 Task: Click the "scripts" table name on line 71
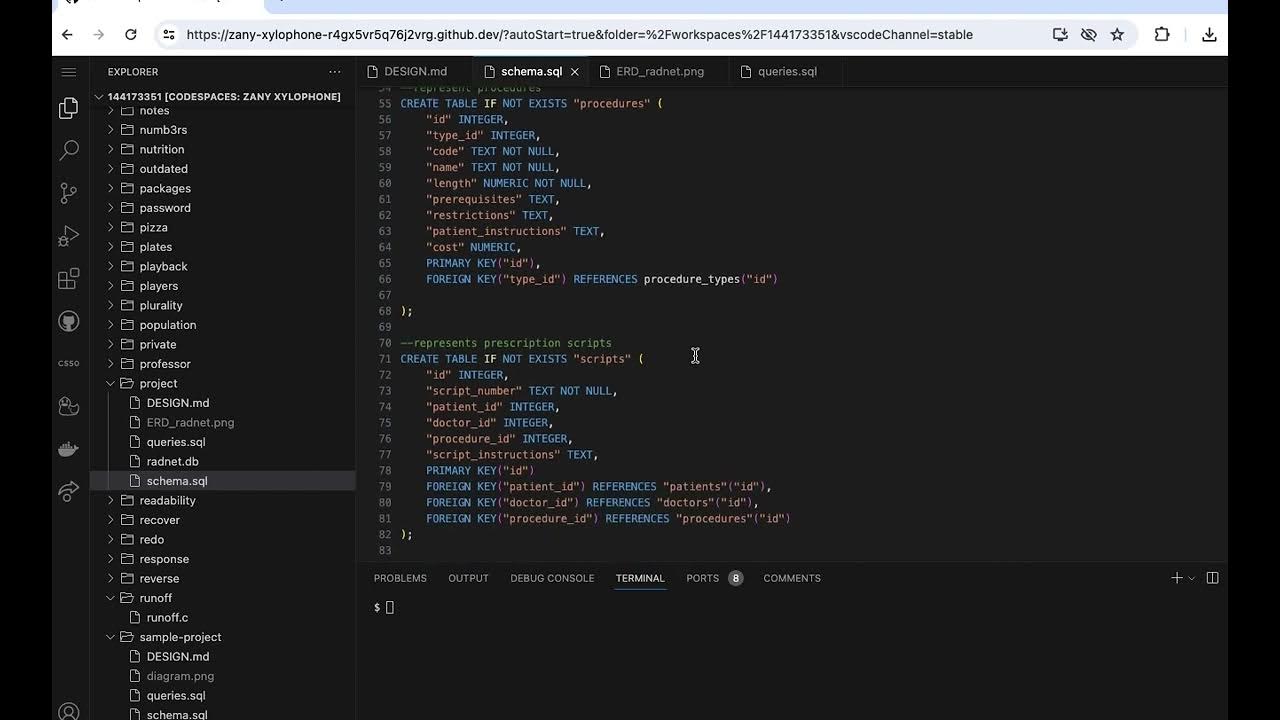pyautogui.click(x=602, y=359)
